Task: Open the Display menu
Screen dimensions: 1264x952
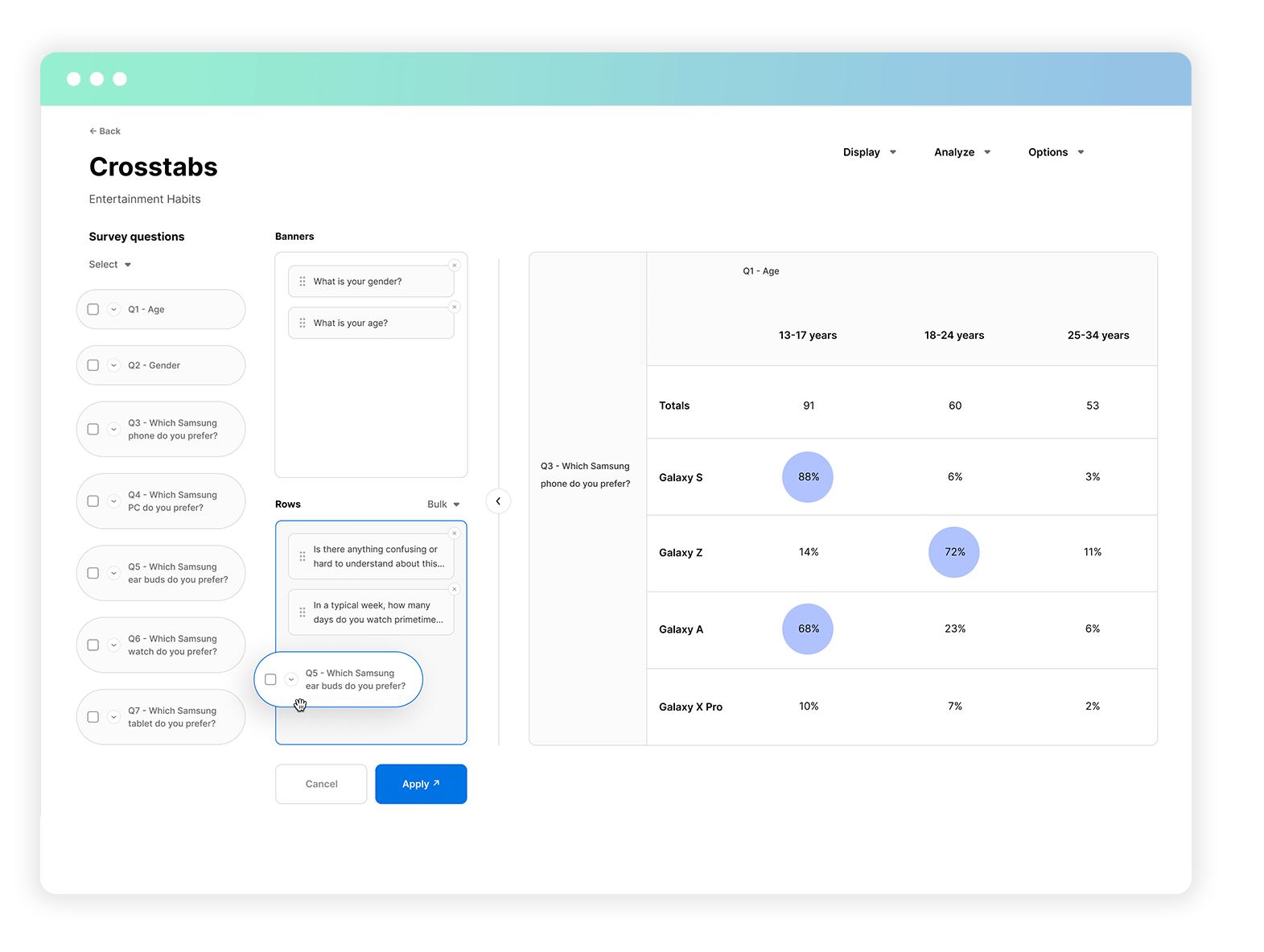Action: (870, 152)
